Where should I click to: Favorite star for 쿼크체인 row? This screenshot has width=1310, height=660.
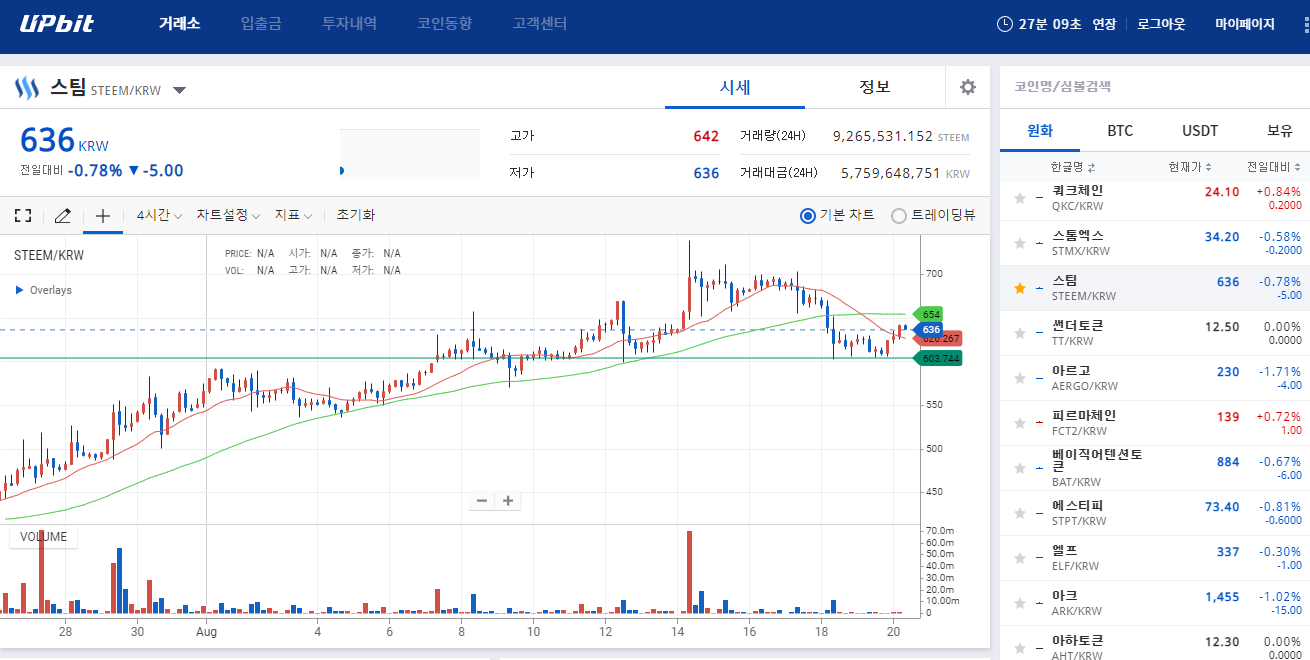pos(1020,198)
